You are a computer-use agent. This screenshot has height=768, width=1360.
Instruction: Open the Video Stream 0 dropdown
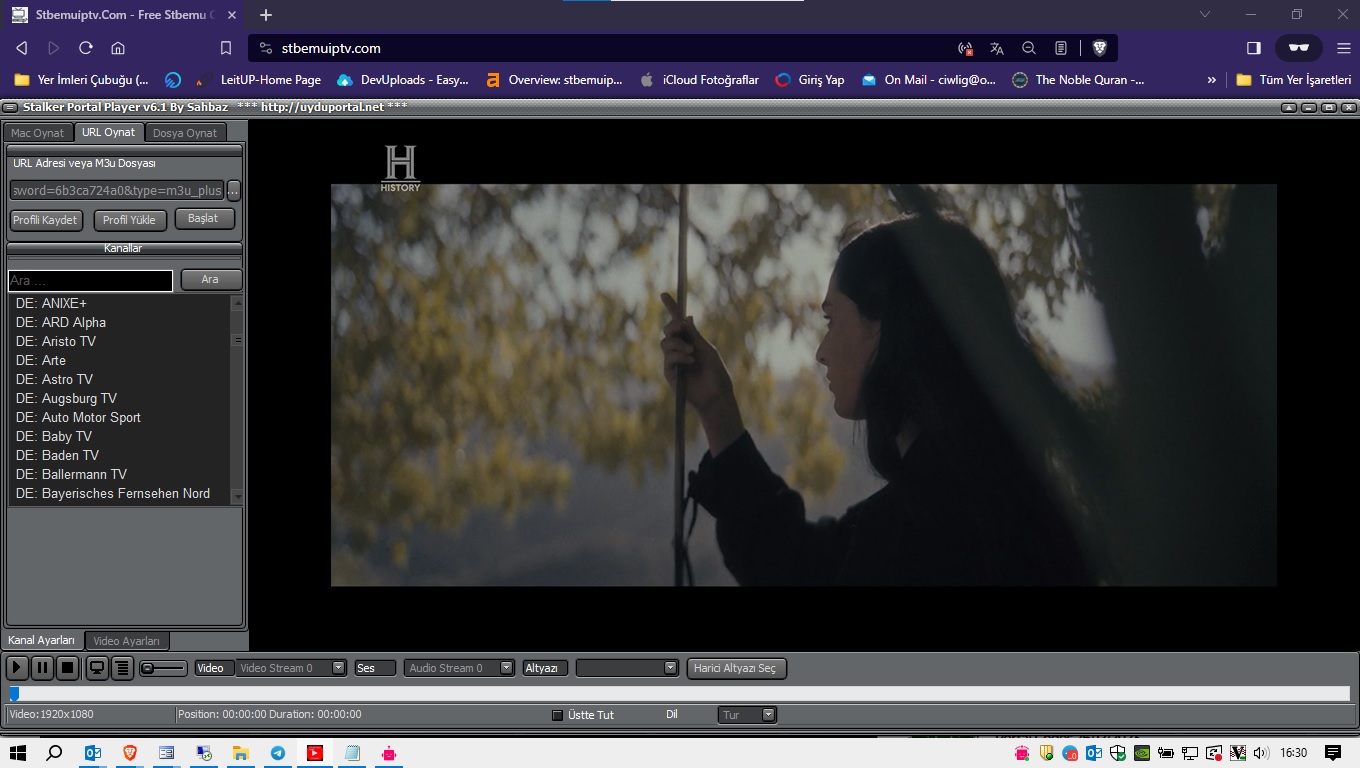click(292, 668)
